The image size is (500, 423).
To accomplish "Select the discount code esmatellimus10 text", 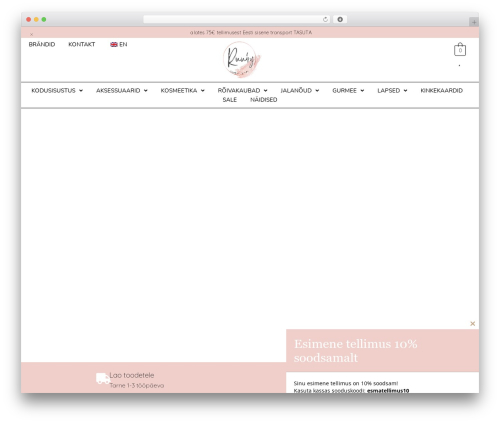I will [388, 391].
